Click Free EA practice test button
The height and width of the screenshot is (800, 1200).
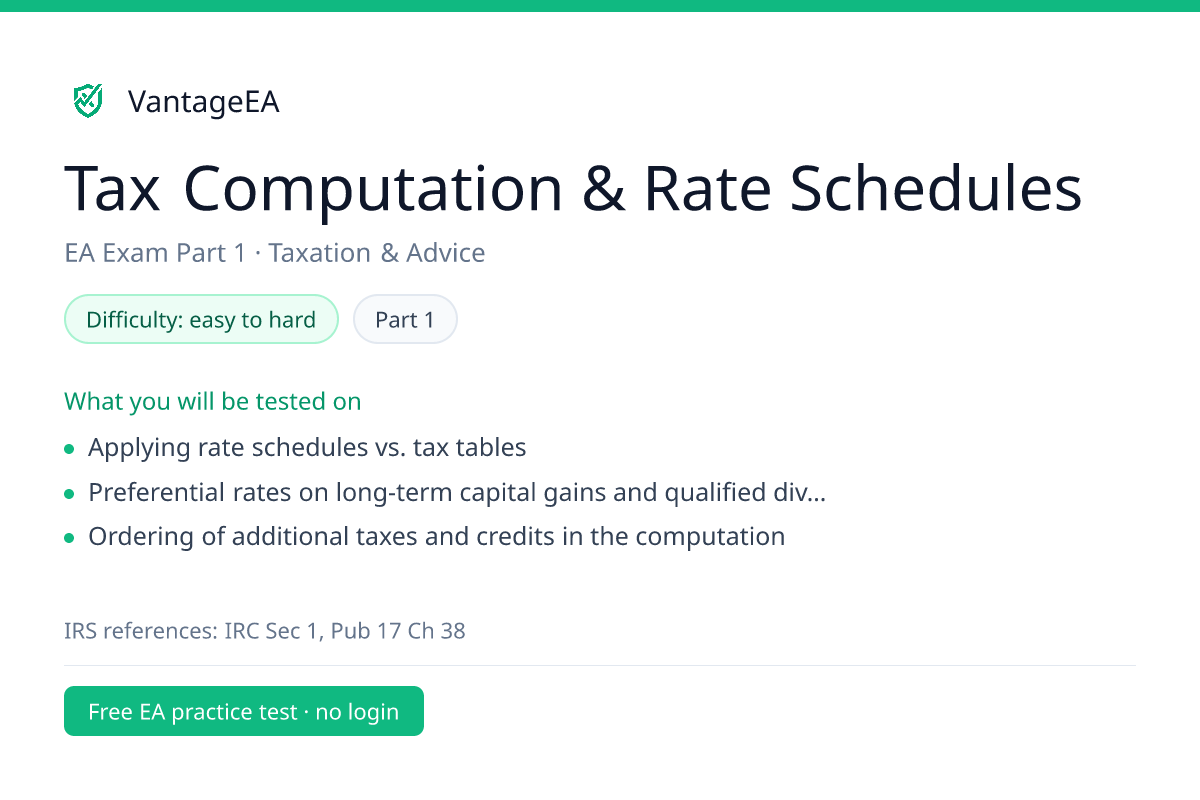click(244, 711)
